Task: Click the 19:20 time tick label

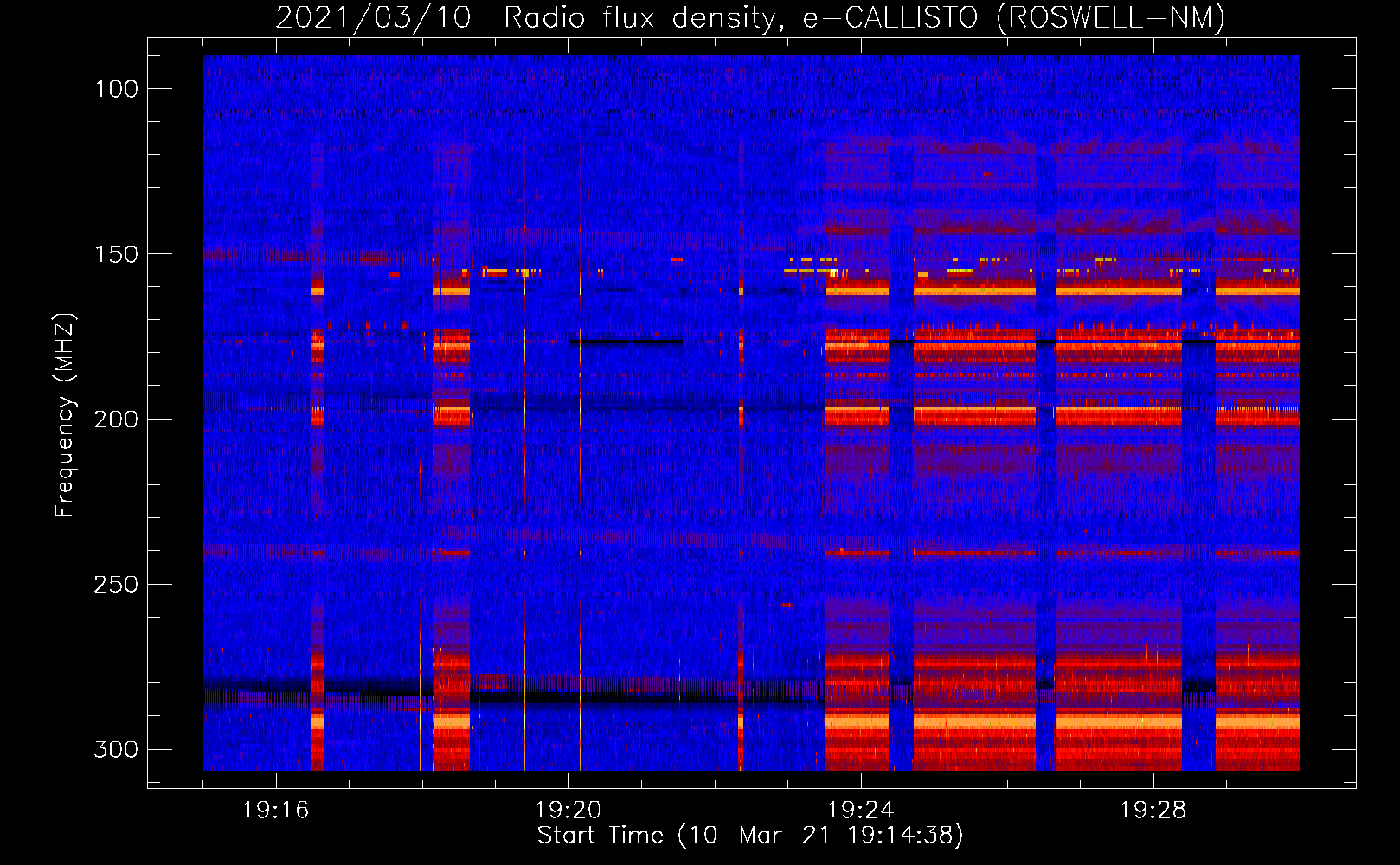Action: pyautogui.click(x=568, y=810)
